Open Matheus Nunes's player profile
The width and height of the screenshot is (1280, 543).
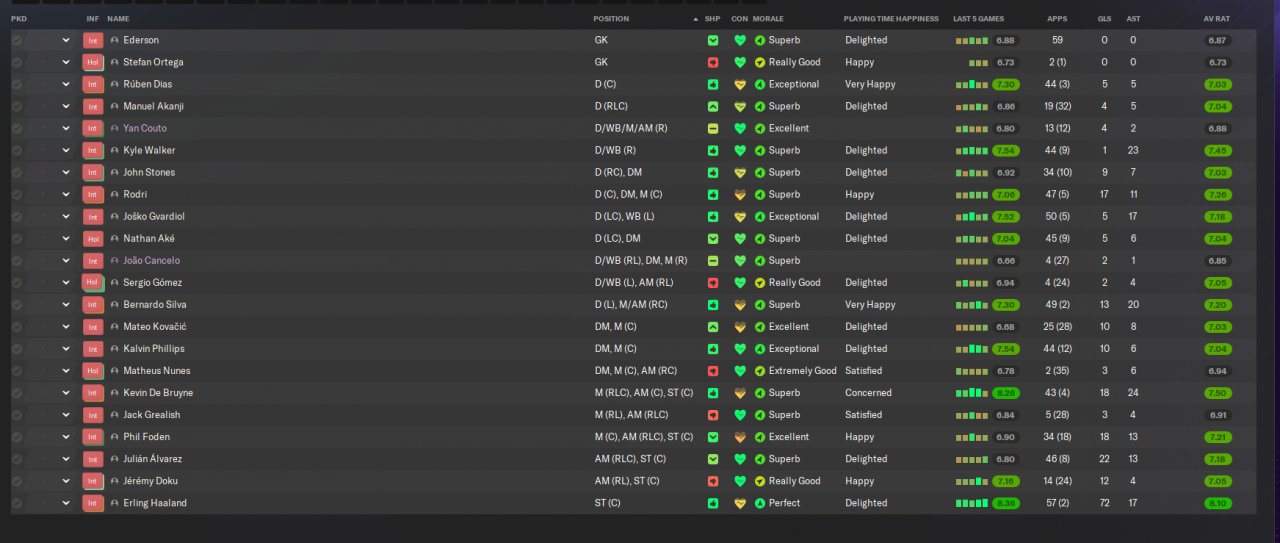click(x=157, y=371)
